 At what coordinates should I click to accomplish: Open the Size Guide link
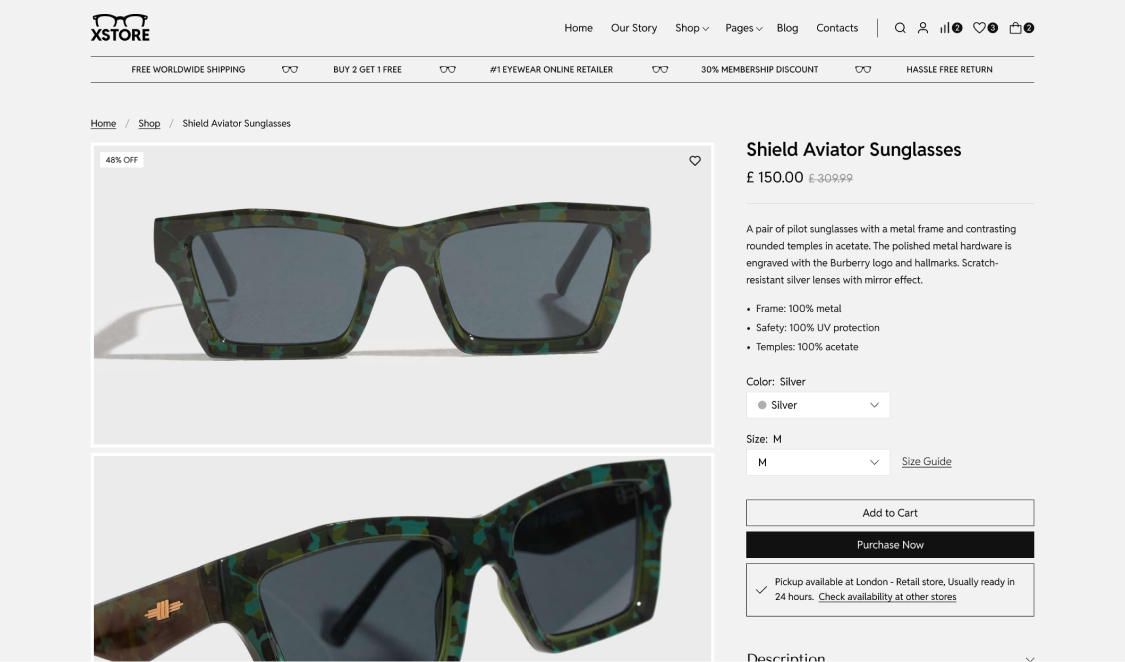coord(926,462)
